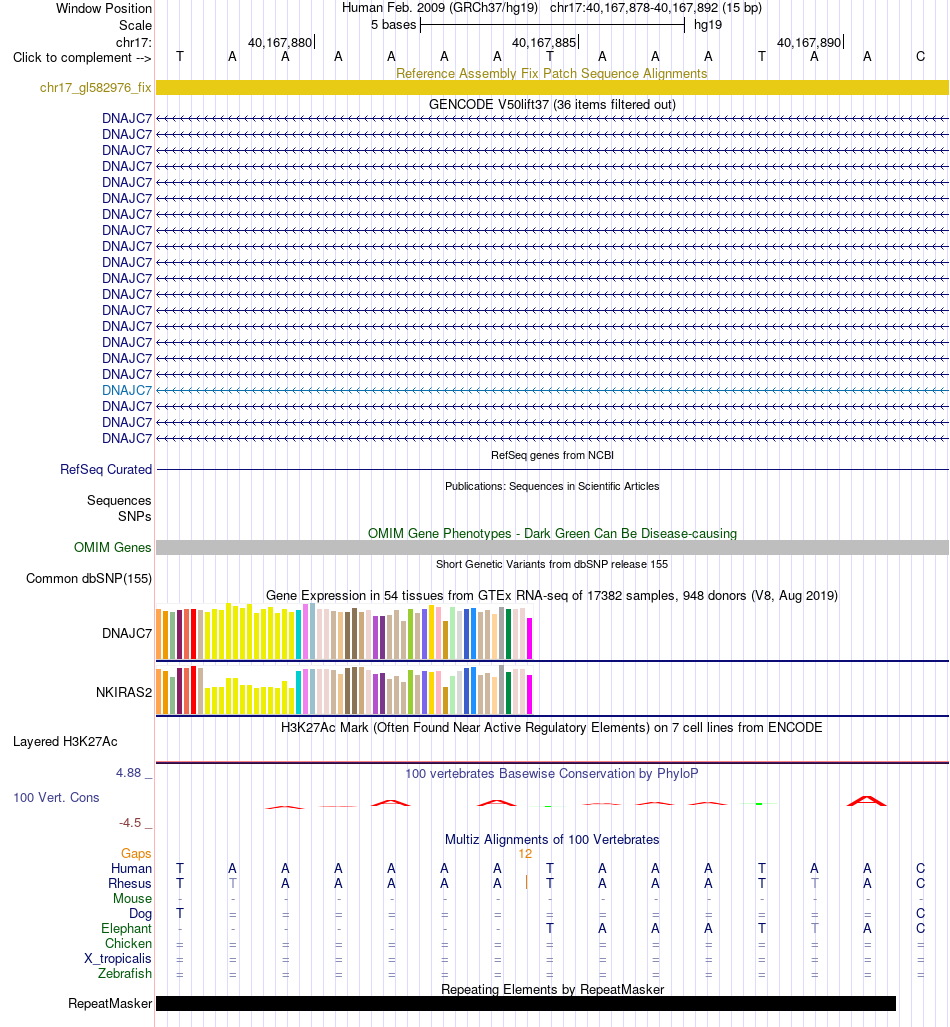950x1027 pixels.
Task: Click the NKIRAS2 GTEx track label
Action: pyautogui.click(x=124, y=692)
